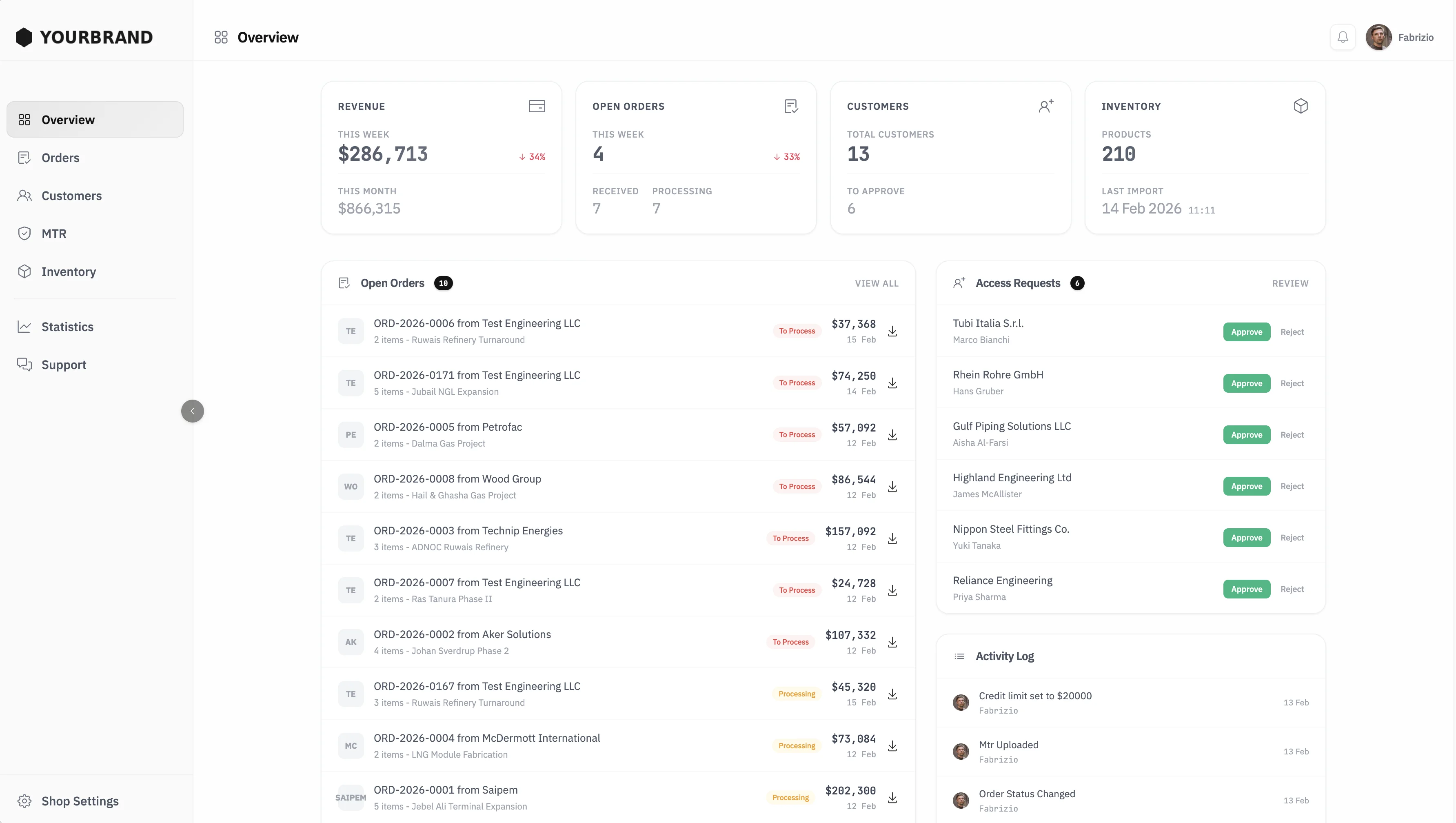Open Shop Settings at sidebar bottom

click(x=80, y=801)
